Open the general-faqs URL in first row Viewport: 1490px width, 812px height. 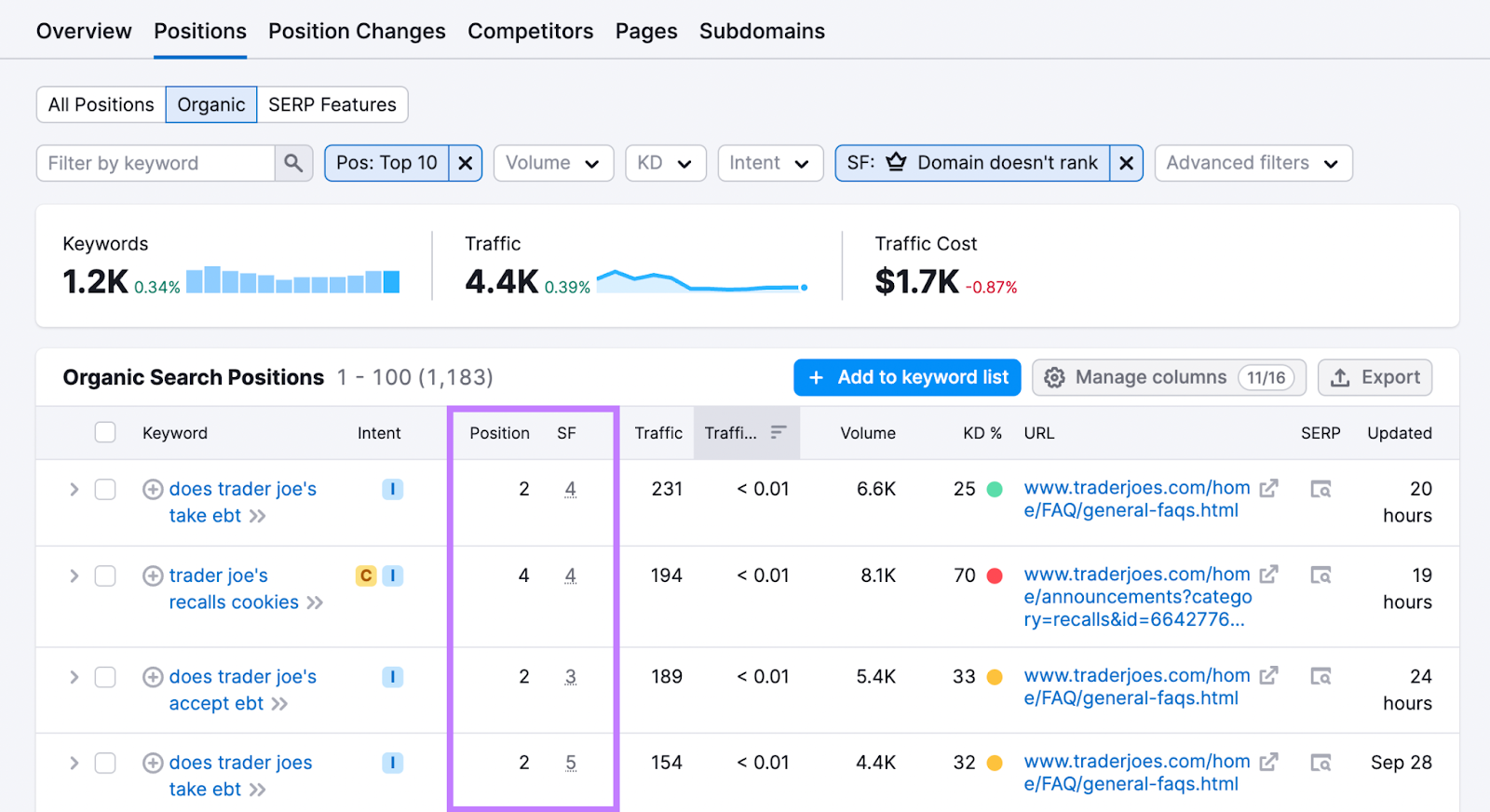pos(1137,499)
